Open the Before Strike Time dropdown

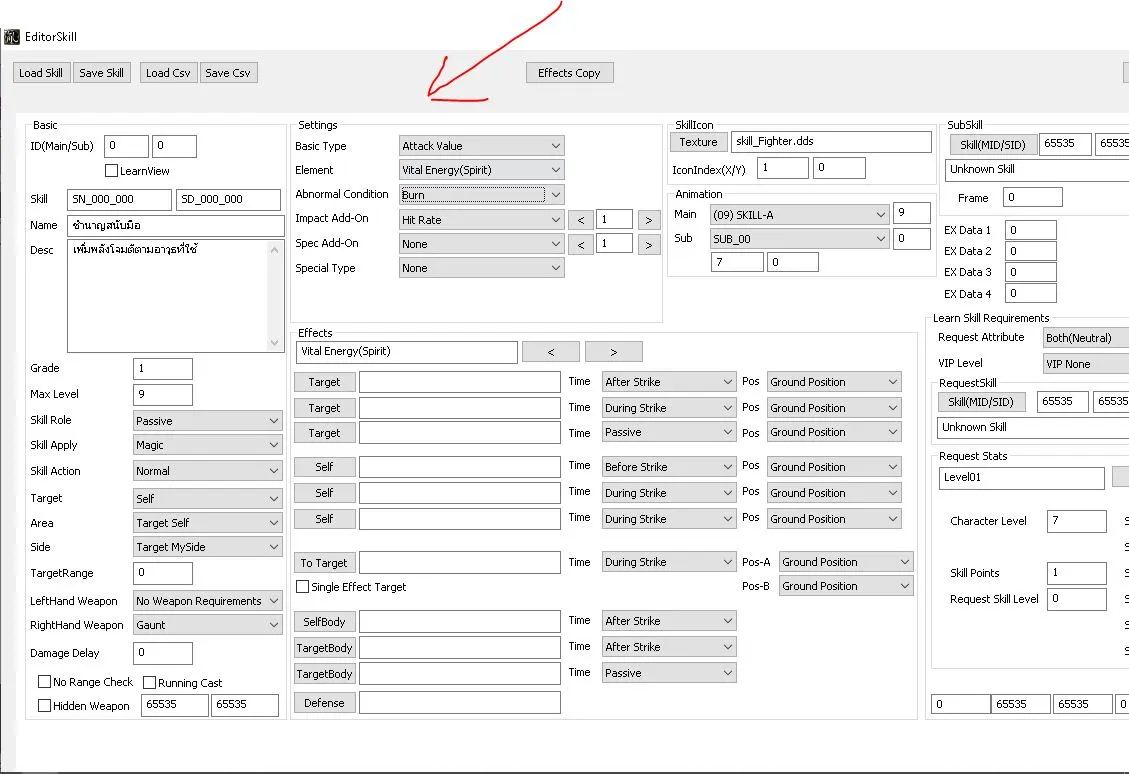coord(669,467)
